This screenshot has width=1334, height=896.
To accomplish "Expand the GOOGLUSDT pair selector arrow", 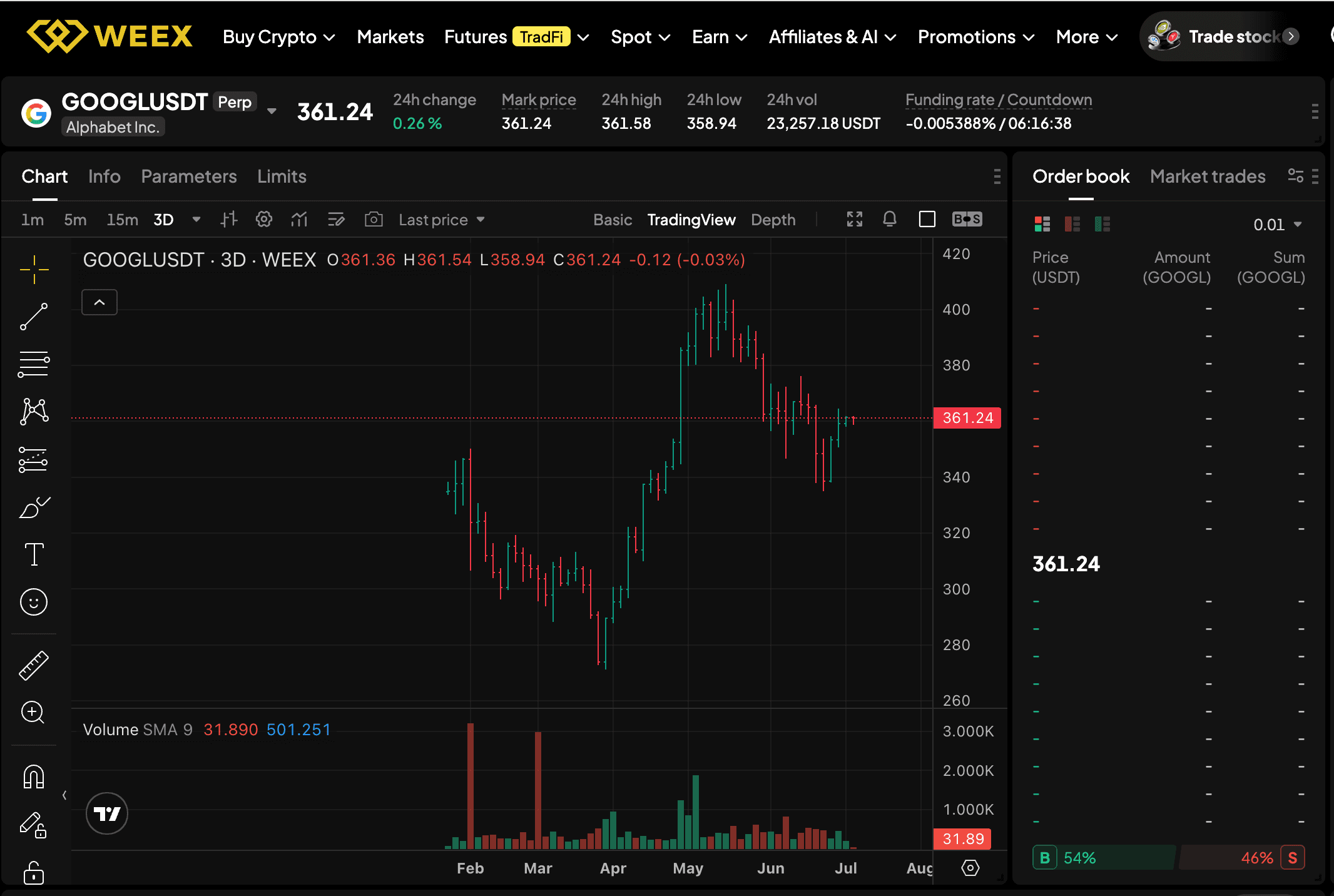I will pyautogui.click(x=272, y=111).
